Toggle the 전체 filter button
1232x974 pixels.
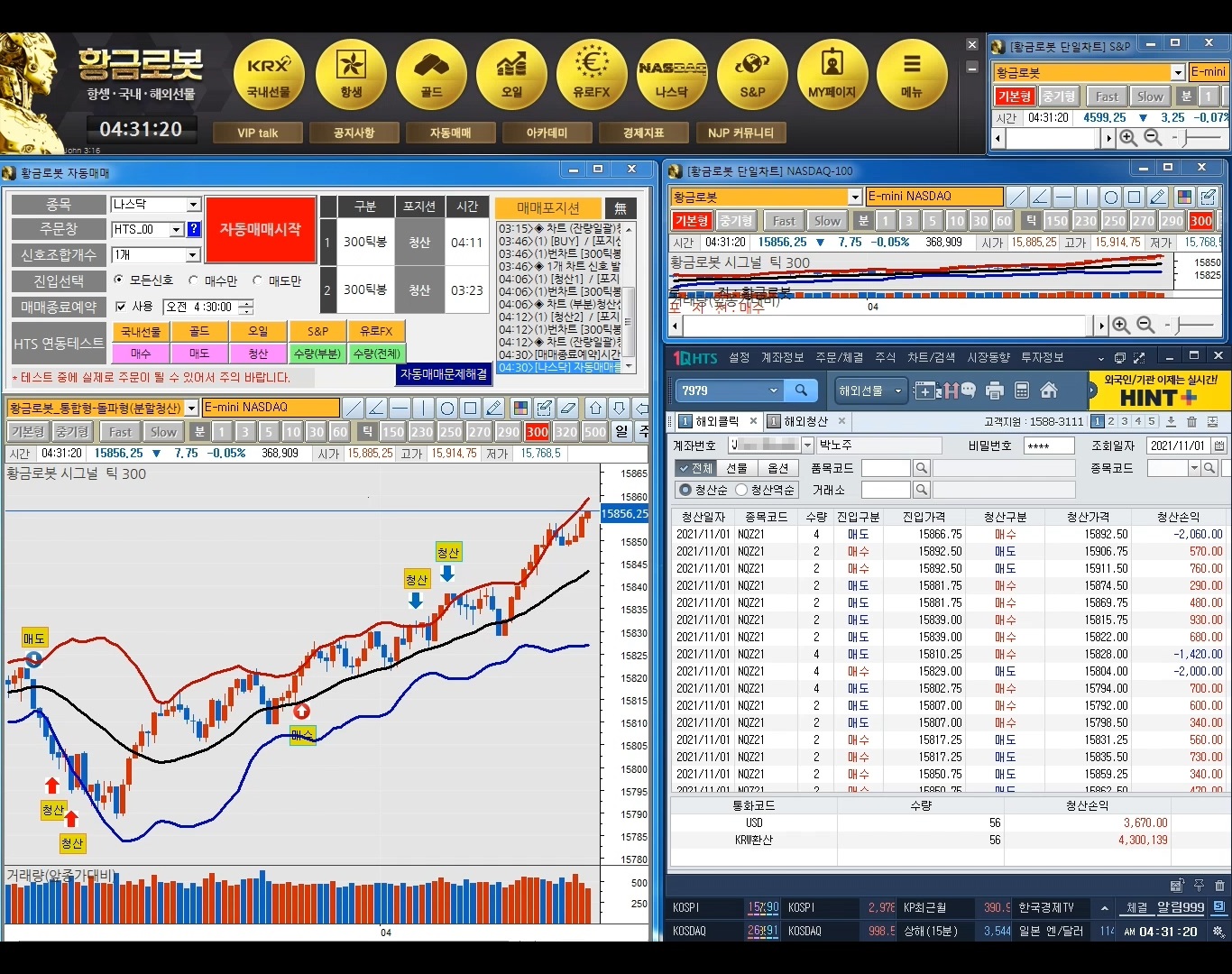(x=695, y=468)
